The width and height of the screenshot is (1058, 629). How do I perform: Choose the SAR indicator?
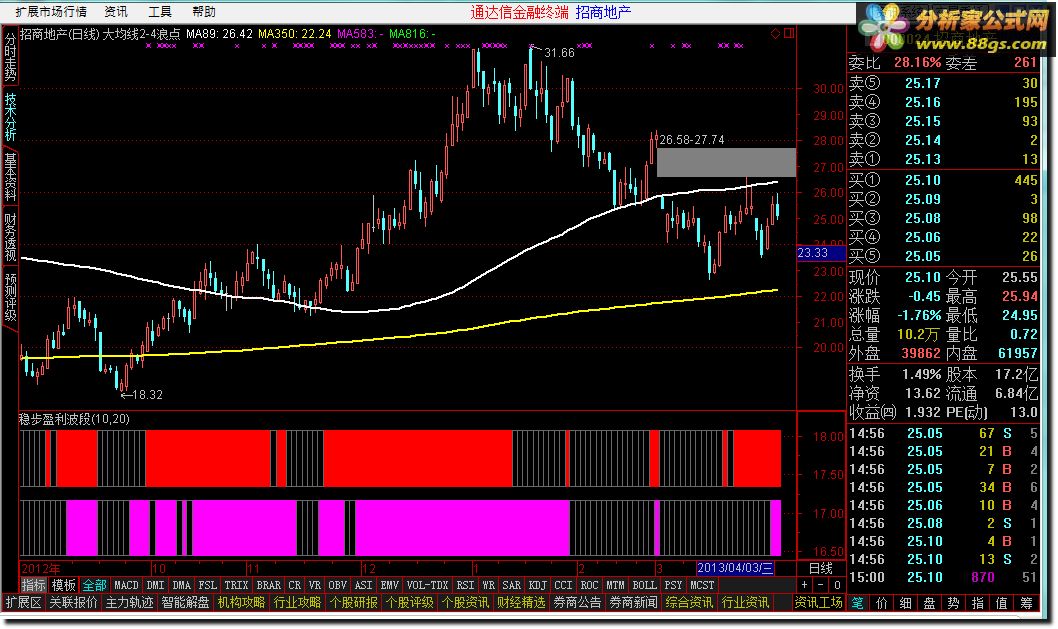[x=511, y=585]
